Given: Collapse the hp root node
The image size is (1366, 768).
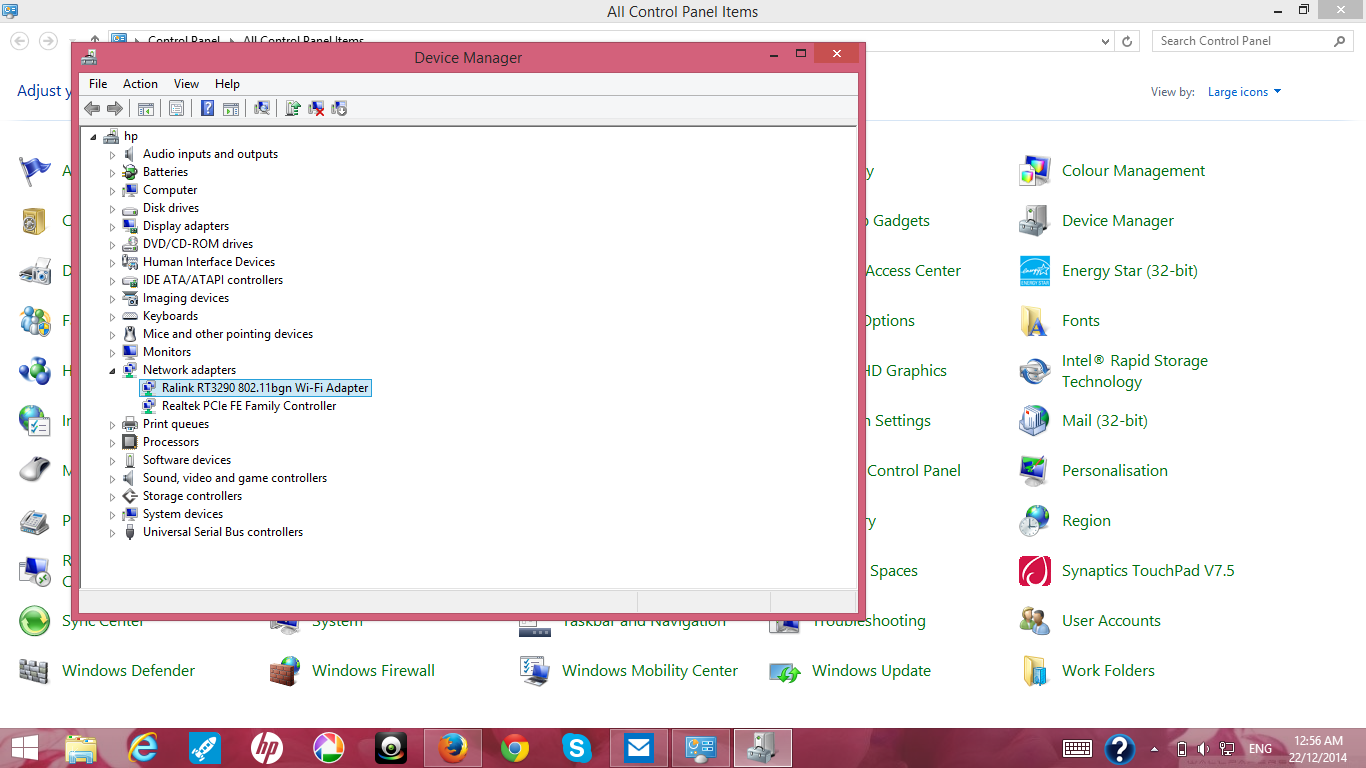Looking at the screenshot, I should [94, 137].
